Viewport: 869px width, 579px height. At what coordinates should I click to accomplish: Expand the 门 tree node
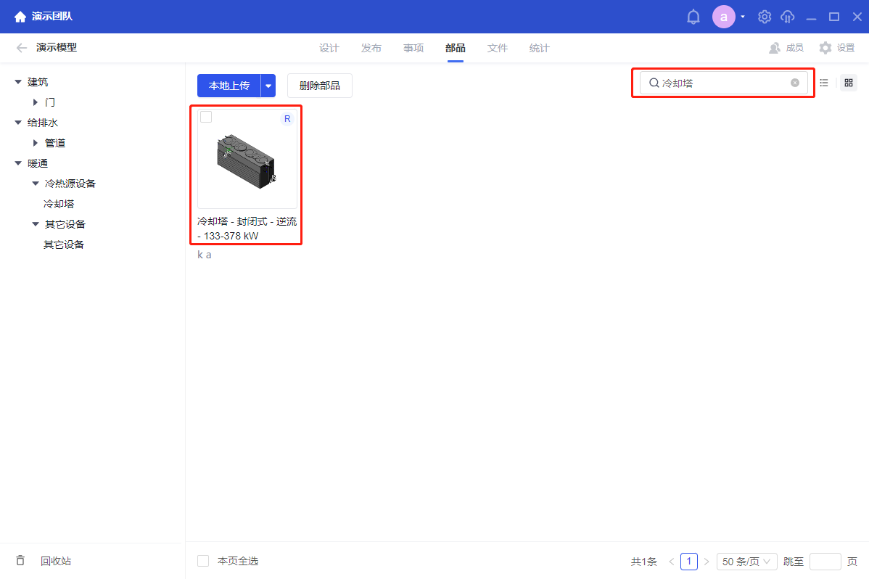35,103
